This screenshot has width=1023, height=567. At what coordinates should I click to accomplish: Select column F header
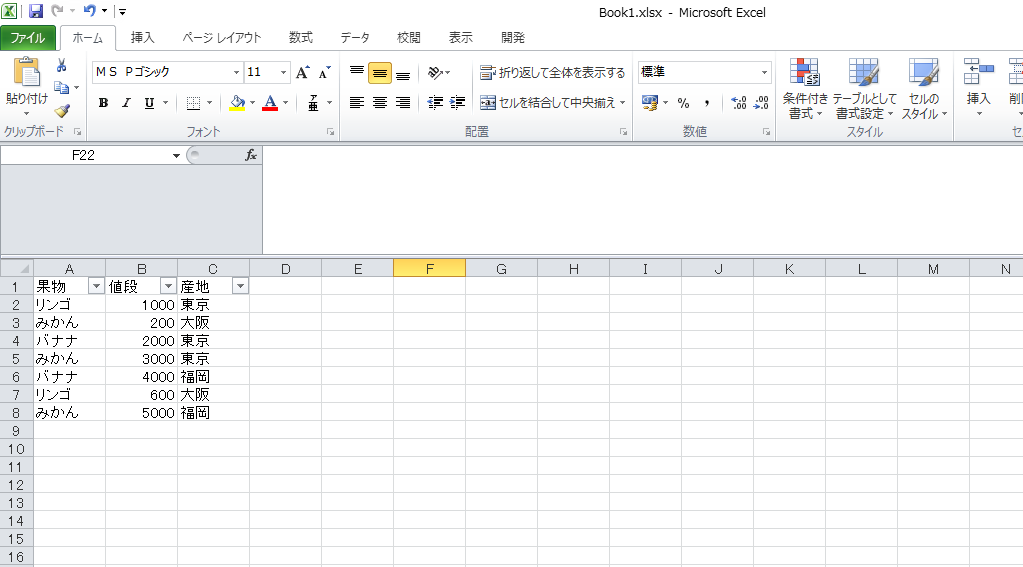click(429, 268)
